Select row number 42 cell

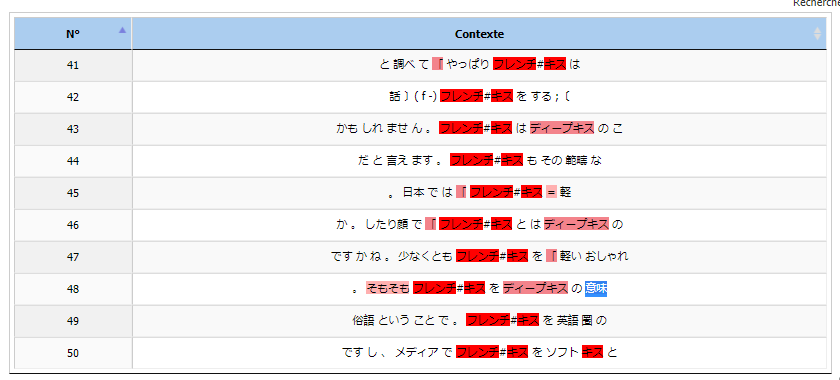pos(73,97)
